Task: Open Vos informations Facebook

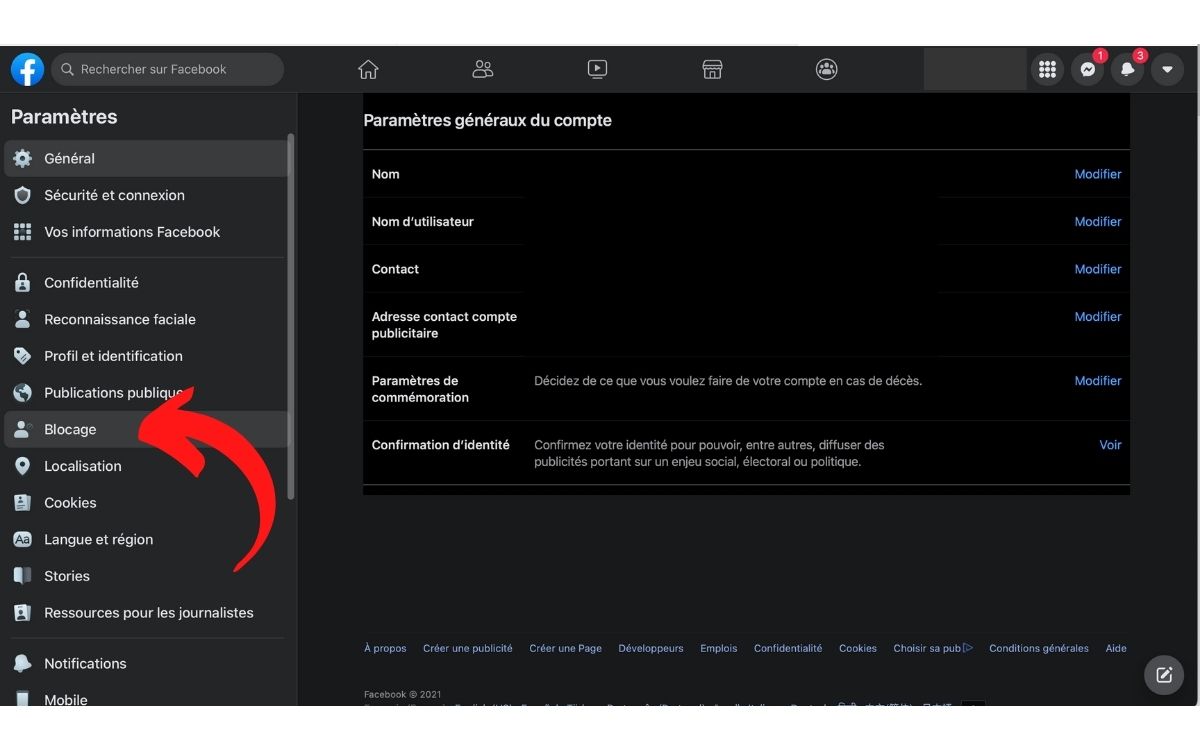Action: click(x=146, y=232)
